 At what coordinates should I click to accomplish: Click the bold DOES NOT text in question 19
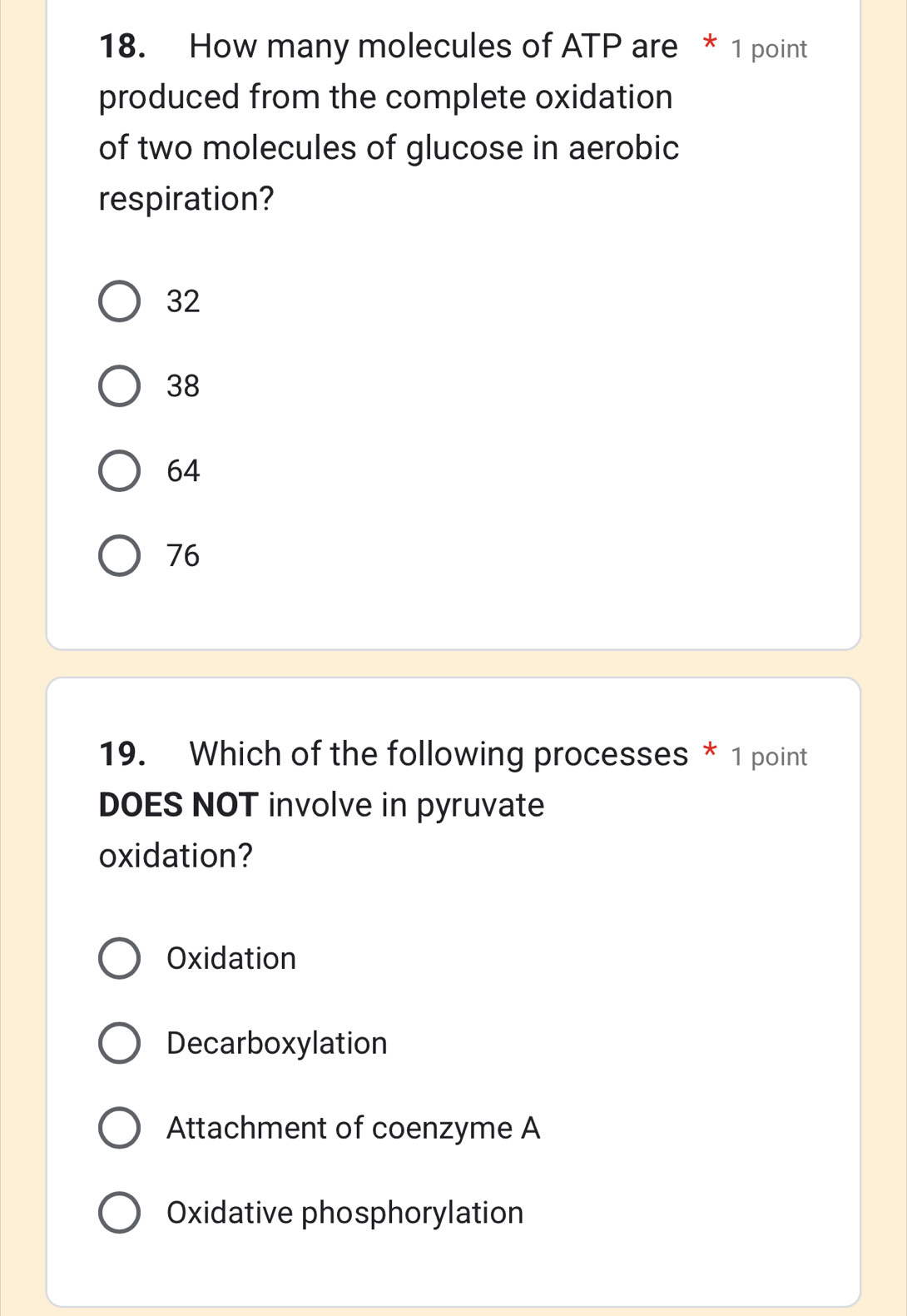[176, 803]
